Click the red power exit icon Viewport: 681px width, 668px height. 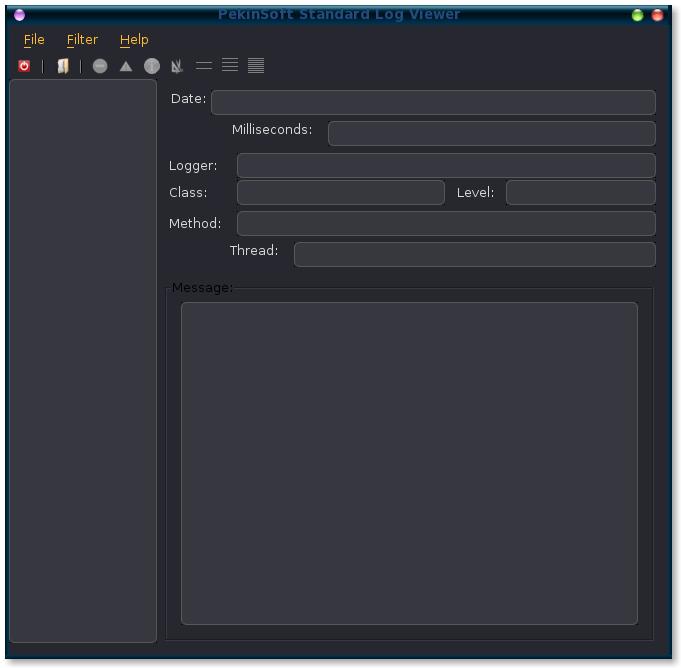[x=24, y=66]
